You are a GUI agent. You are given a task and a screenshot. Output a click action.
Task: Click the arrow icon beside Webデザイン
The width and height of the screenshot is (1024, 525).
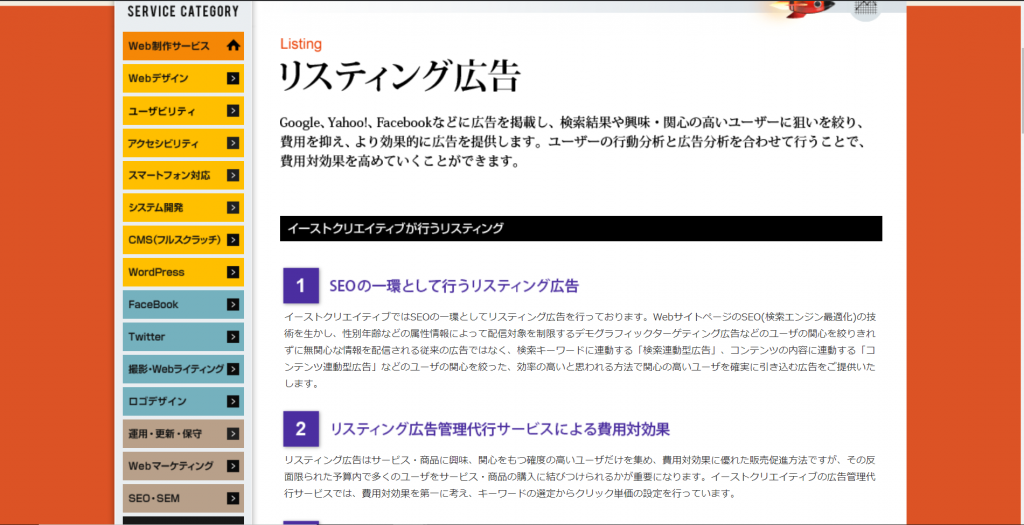pyautogui.click(x=233, y=78)
